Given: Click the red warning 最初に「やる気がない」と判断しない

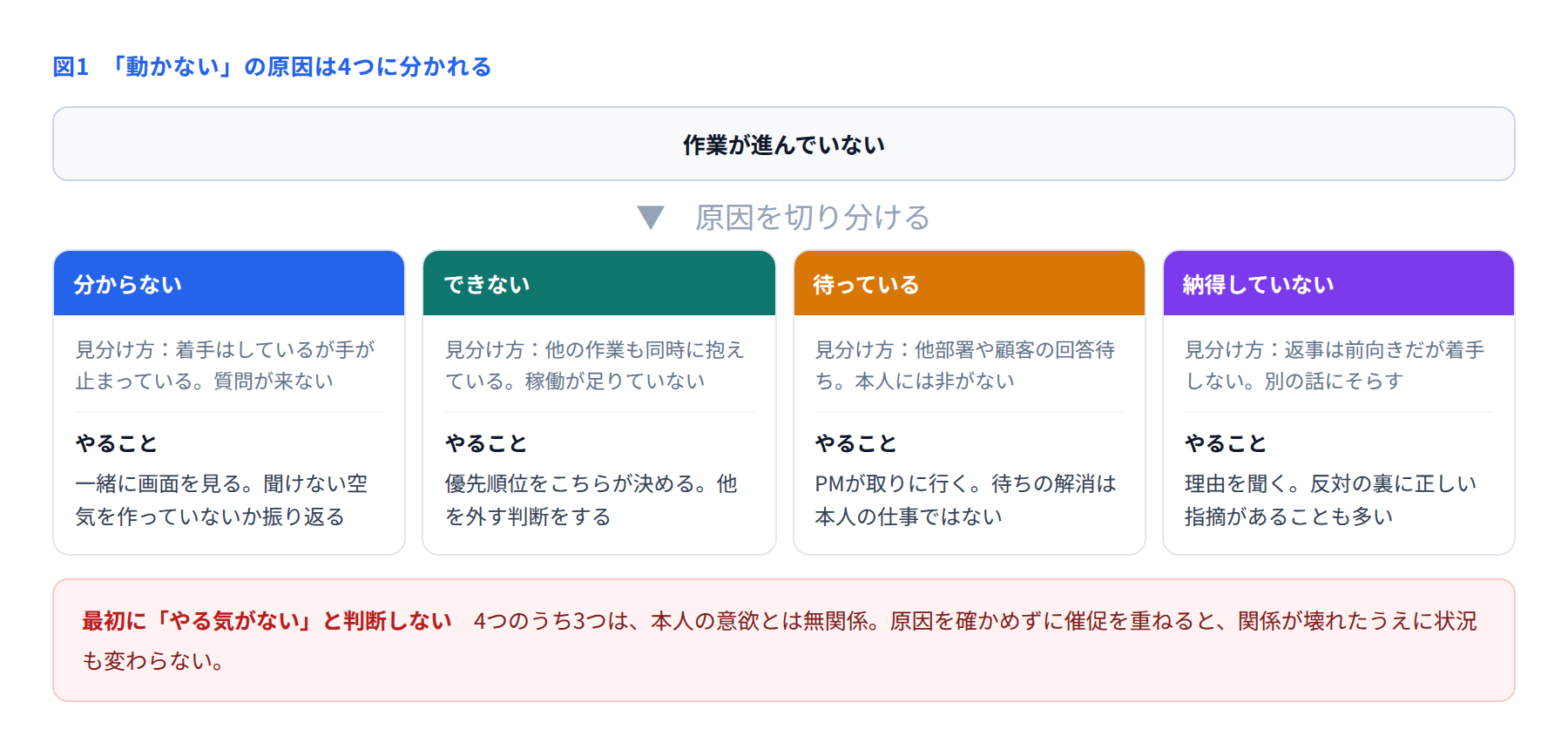Looking at the screenshot, I should click(267, 620).
